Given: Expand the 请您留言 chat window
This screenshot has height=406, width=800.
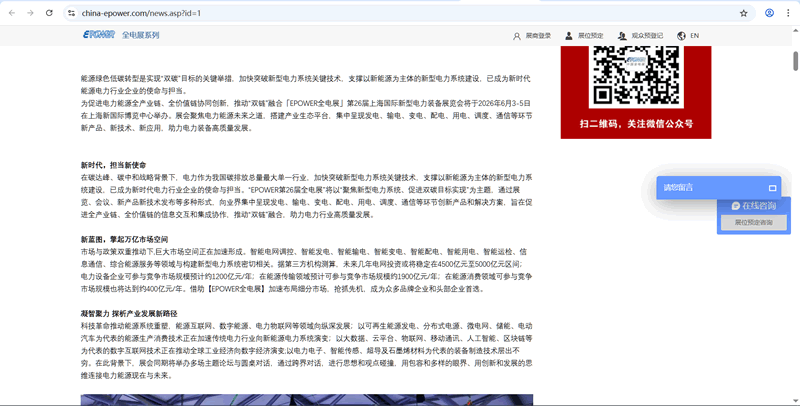Looking at the screenshot, I should pyautogui.click(x=772, y=188).
